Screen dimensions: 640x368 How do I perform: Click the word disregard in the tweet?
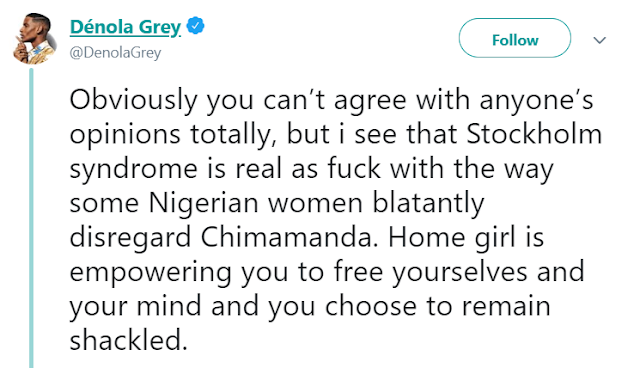130,238
